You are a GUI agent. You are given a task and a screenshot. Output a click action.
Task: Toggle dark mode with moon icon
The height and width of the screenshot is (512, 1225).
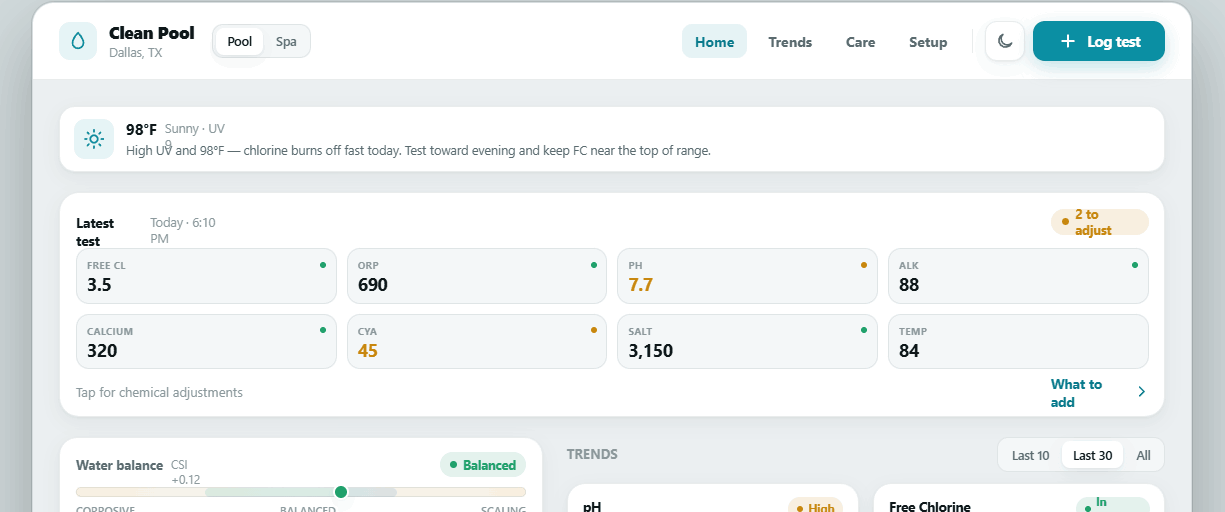coord(1005,41)
